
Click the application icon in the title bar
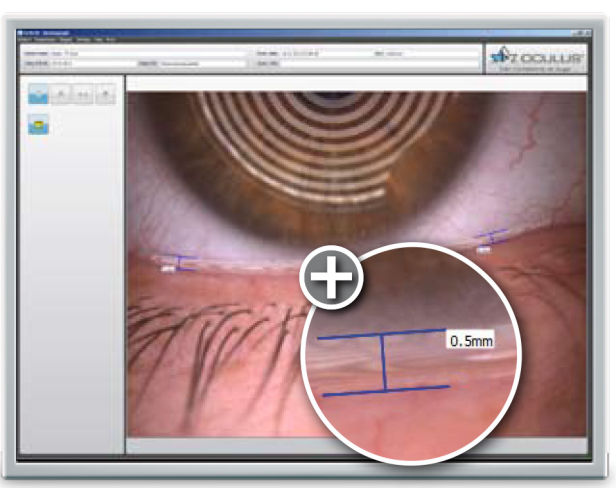point(21,33)
